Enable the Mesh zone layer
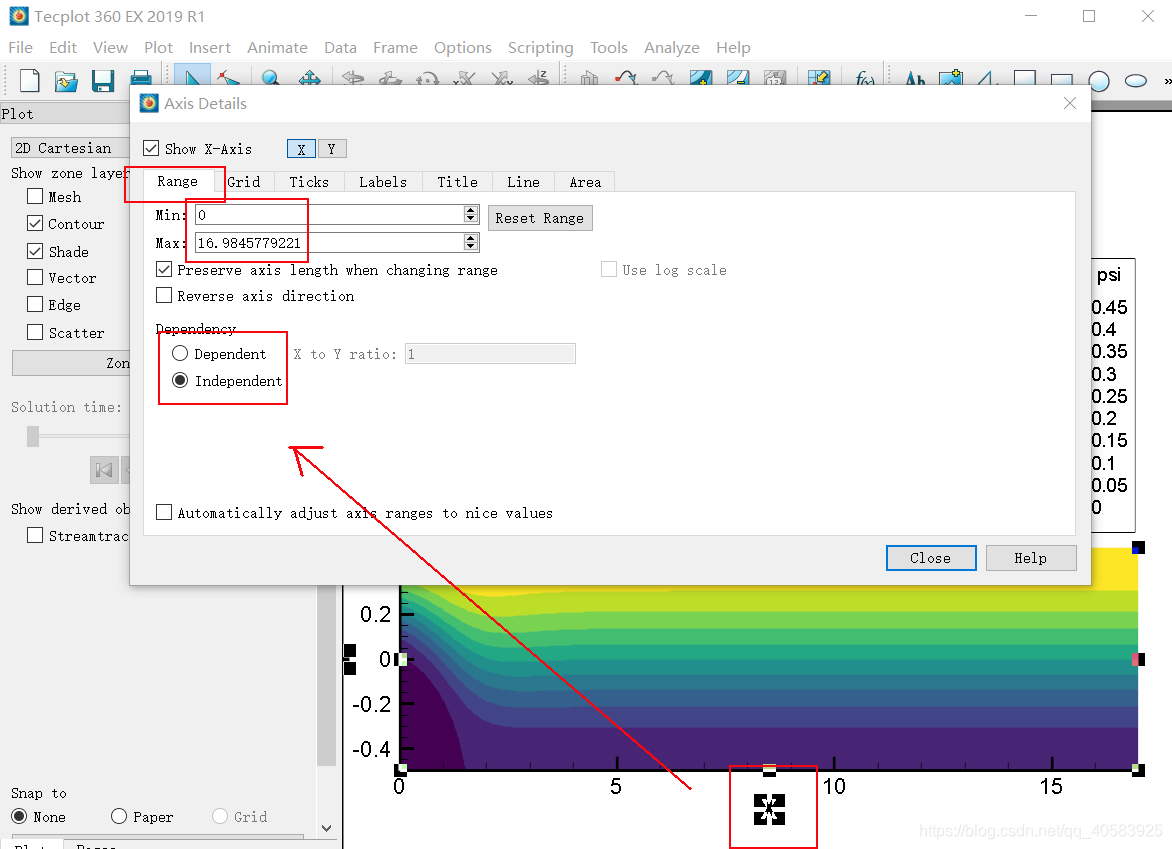The width and height of the screenshot is (1172, 849). (34, 196)
